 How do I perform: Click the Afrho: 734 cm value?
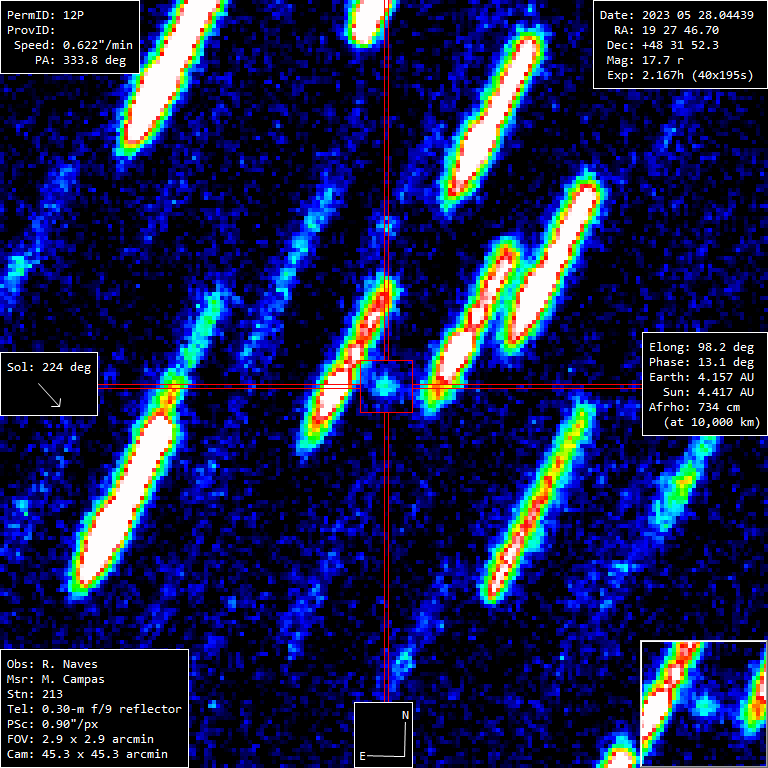click(x=695, y=407)
